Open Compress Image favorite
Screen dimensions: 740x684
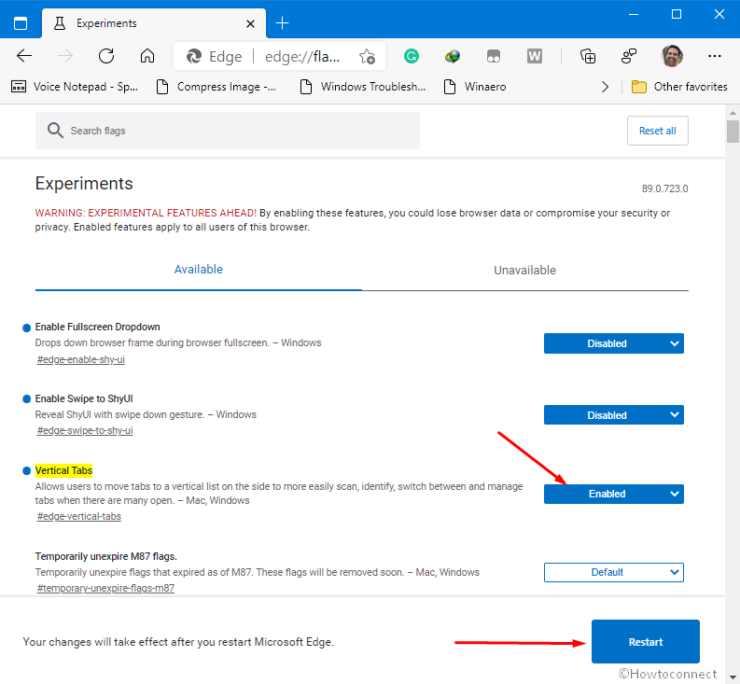coord(216,87)
